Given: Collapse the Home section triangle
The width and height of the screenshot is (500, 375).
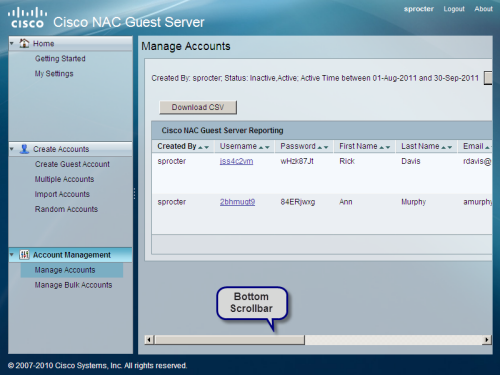Looking at the screenshot, I should pos(12,43).
